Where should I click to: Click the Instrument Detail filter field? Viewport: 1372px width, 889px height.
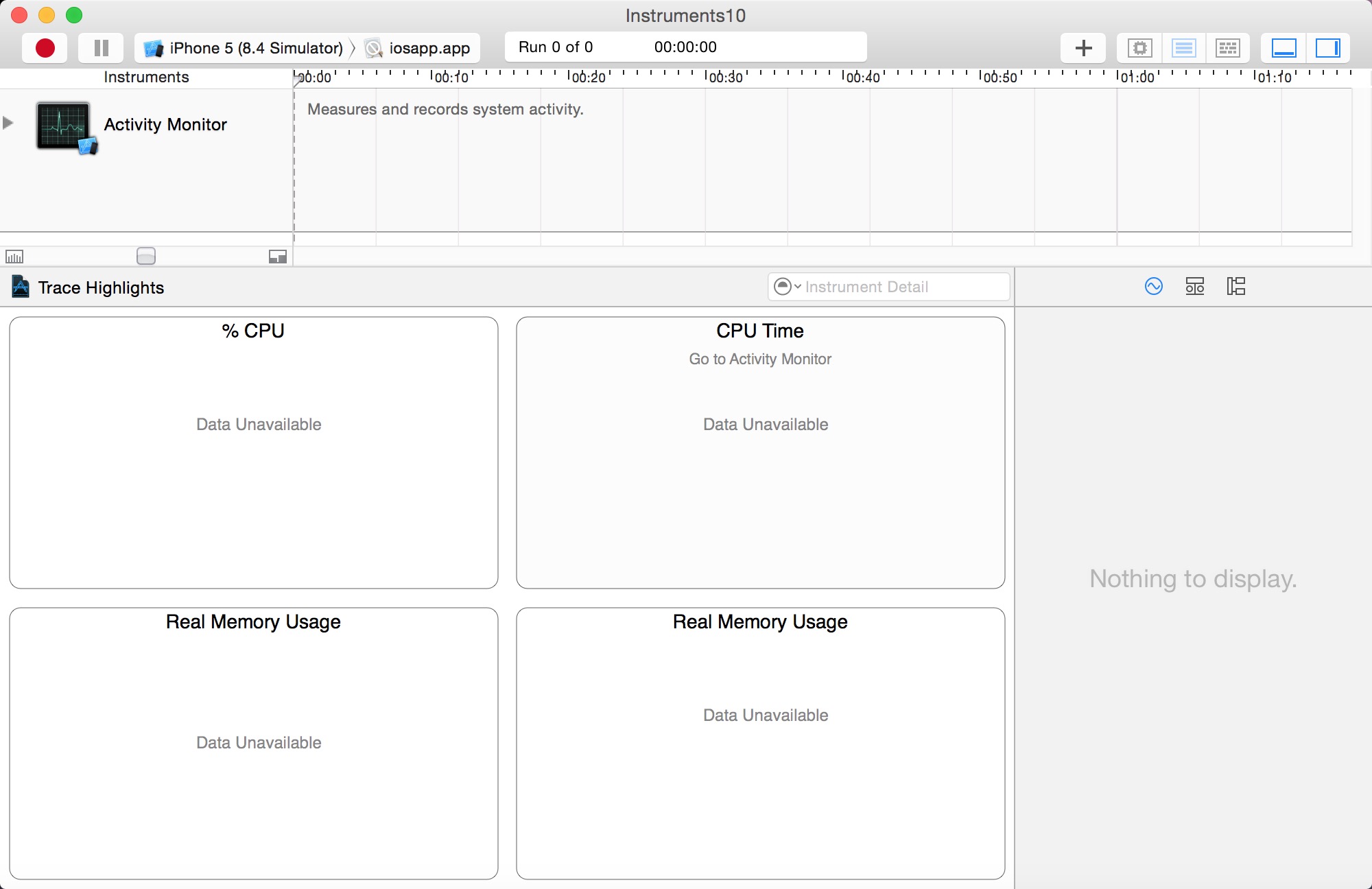click(888, 287)
